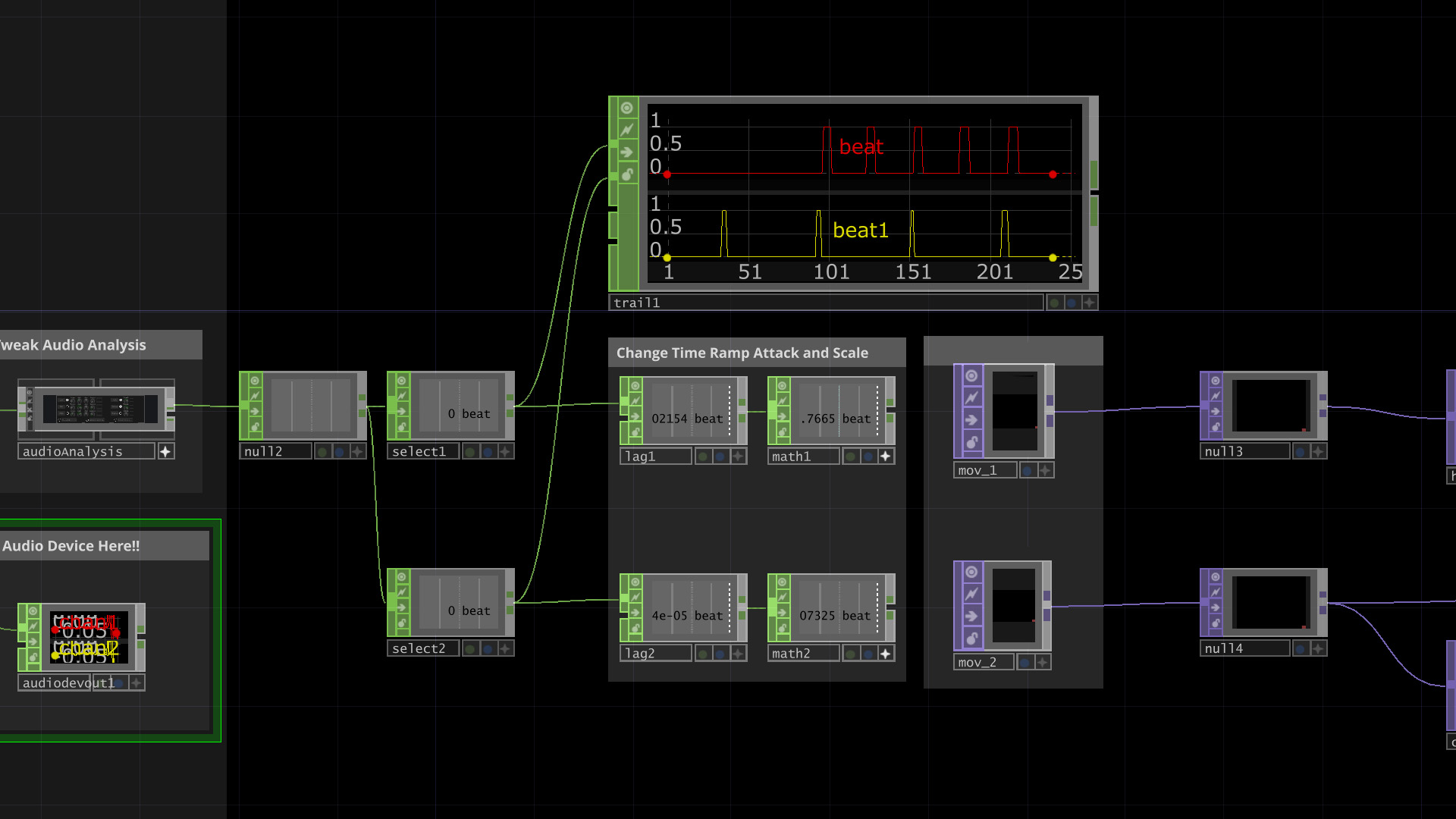
Task: Click the bypass arrow on lag1
Action: coord(635,416)
